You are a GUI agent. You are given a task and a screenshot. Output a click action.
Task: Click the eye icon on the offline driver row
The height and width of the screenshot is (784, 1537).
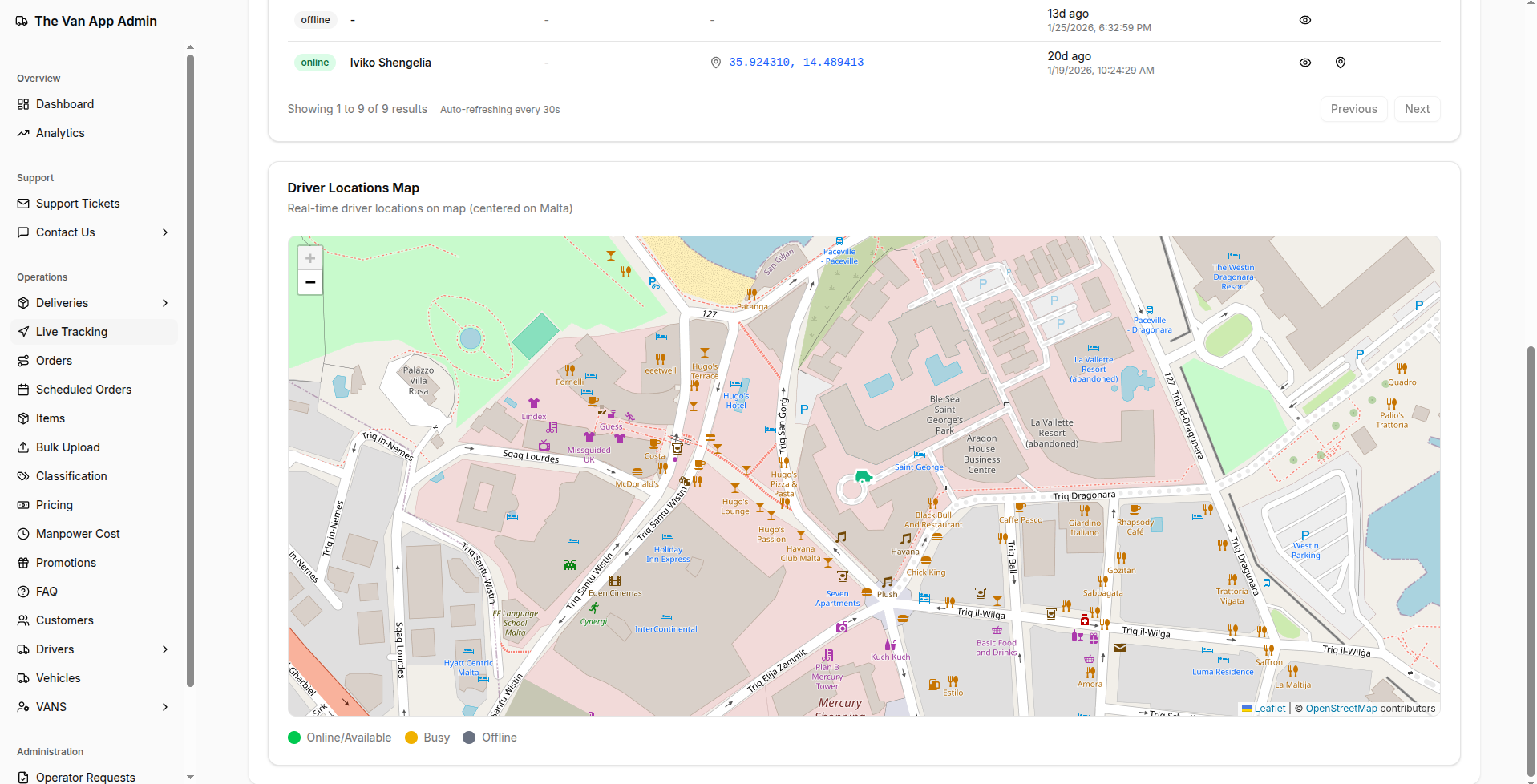click(x=1304, y=20)
